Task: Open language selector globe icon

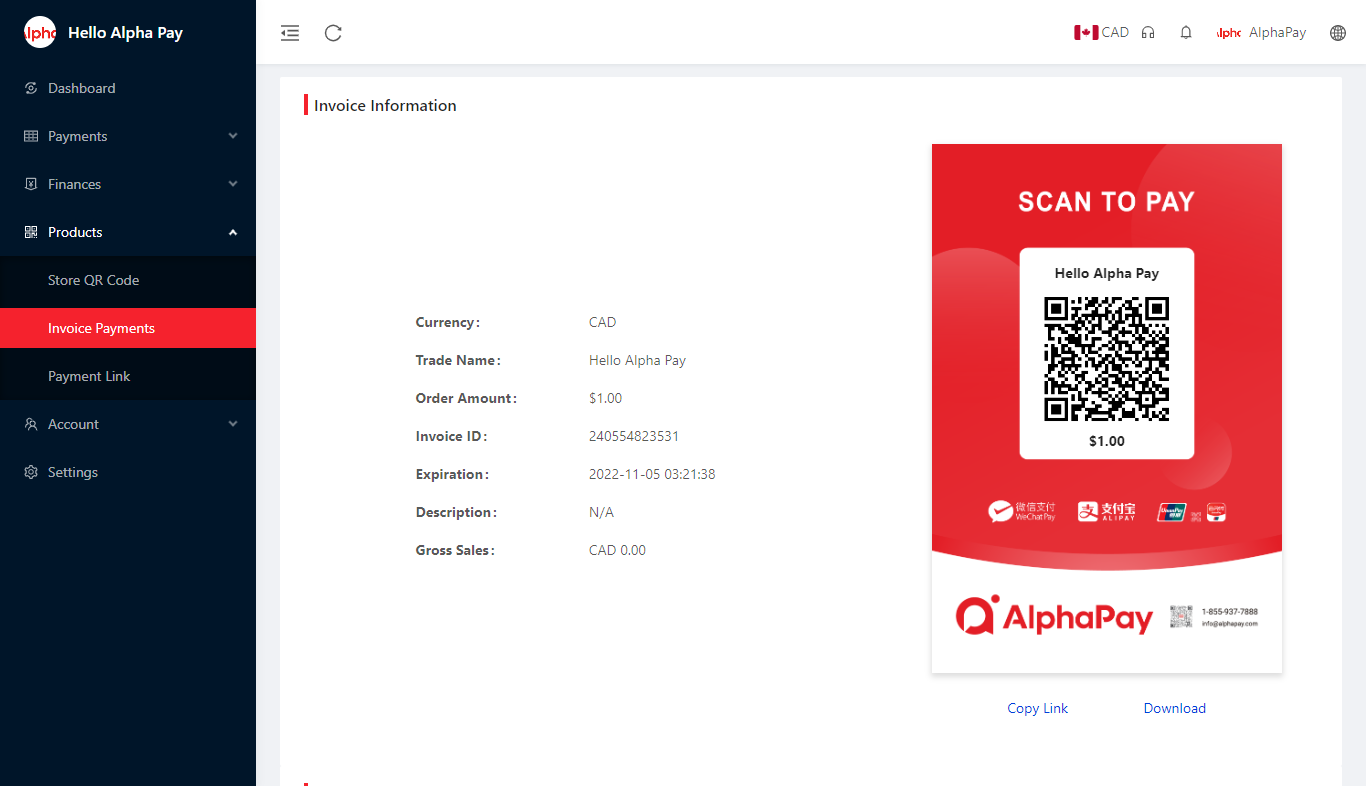Action: [x=1338, y=33]
